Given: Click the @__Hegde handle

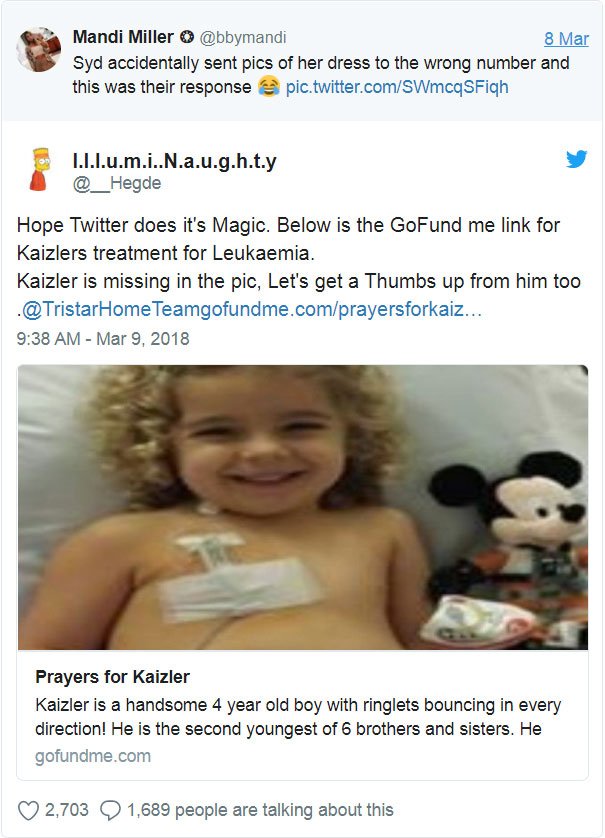Looking at the screenshot, I should pyautogui.click(x=117, y=183).
